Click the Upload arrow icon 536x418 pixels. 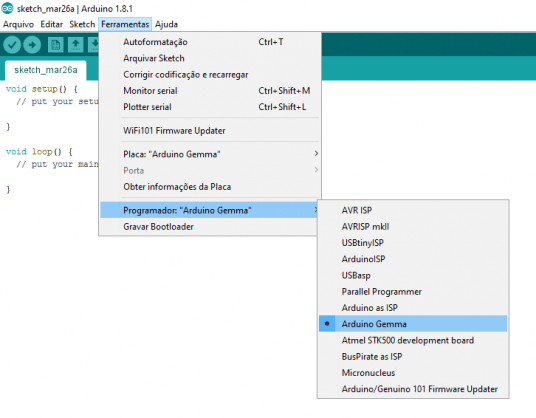coord(32,45)
